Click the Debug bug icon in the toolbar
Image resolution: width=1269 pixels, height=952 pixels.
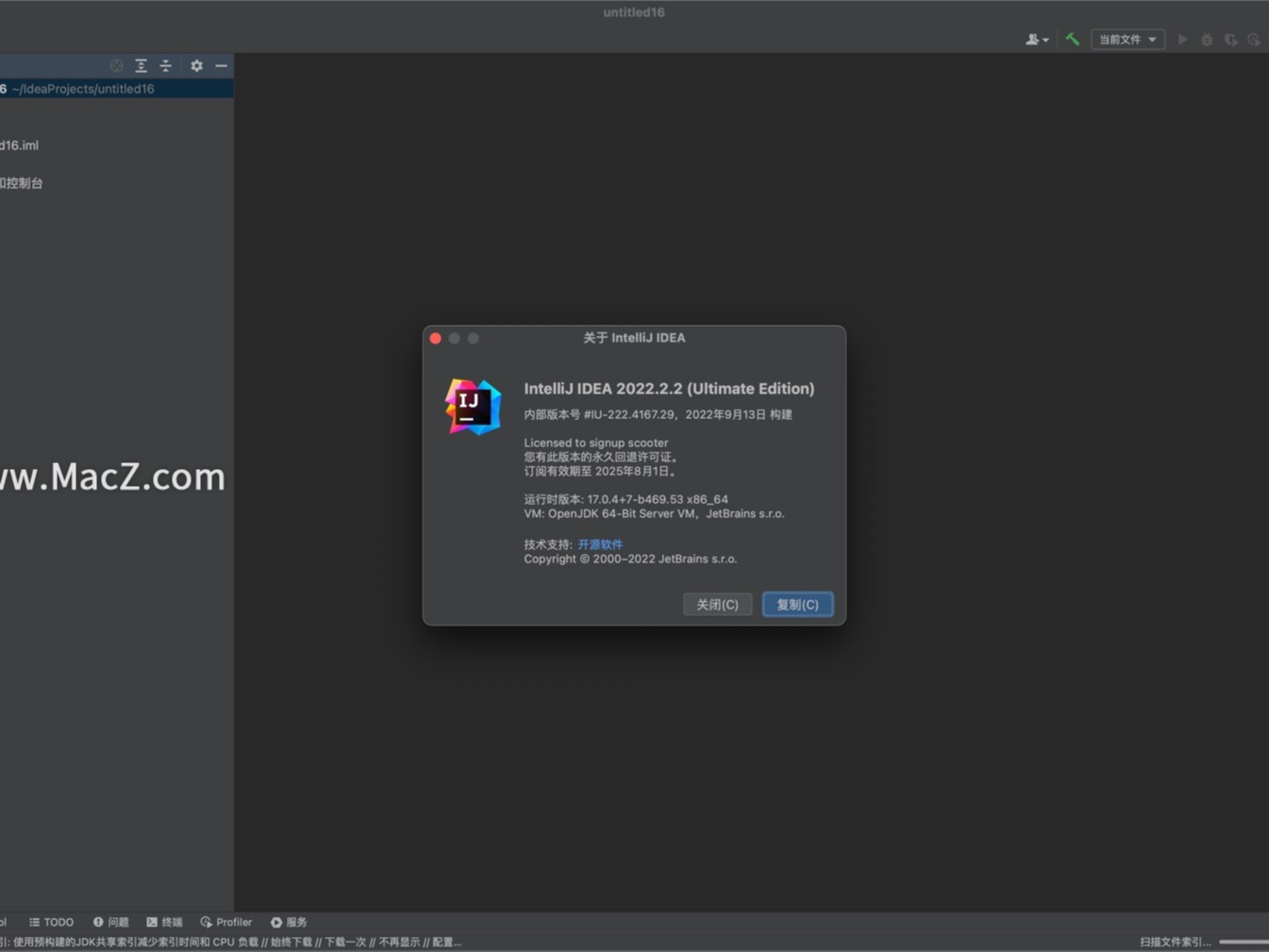click(x=1207, y=39)
